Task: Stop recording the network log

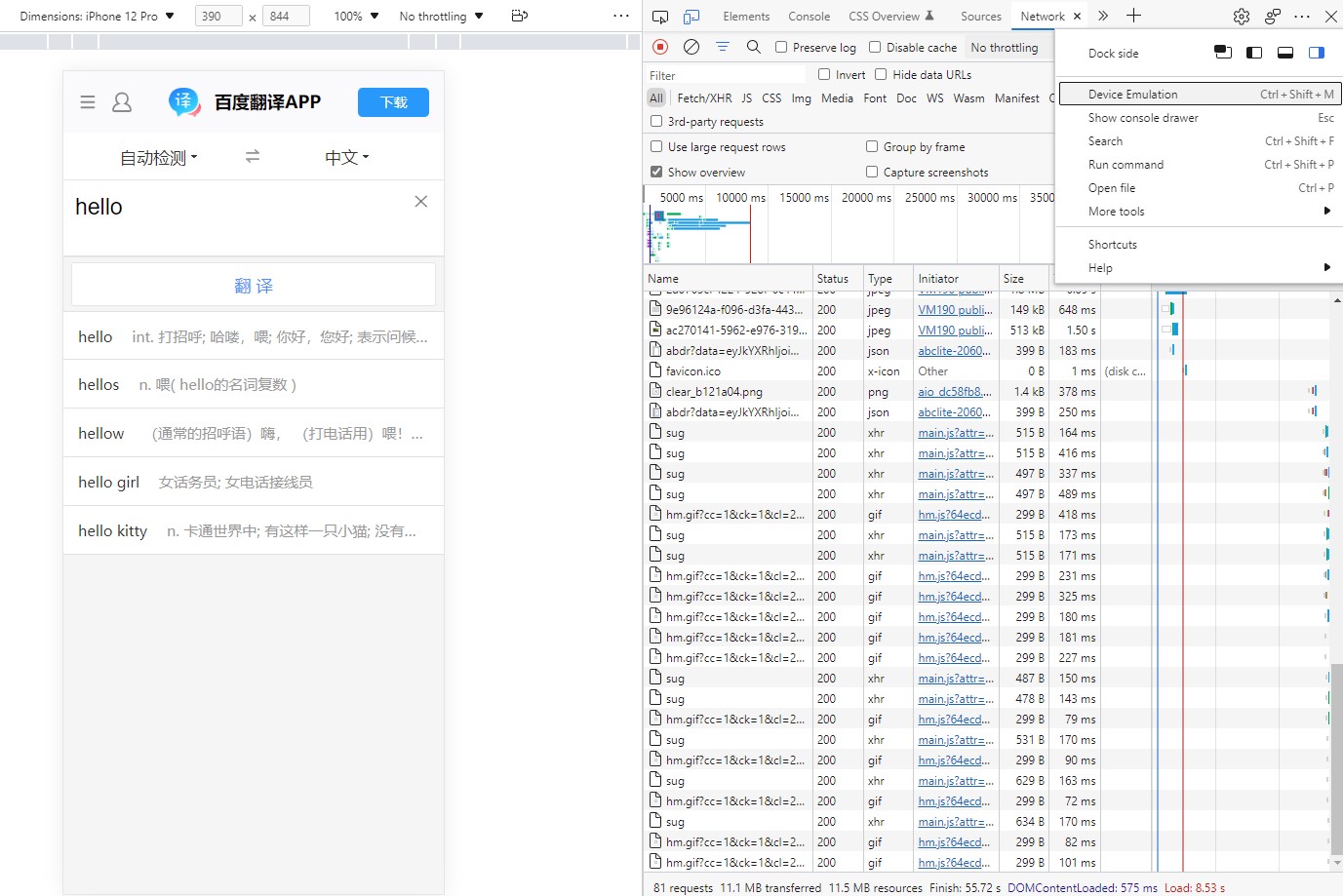Action: (660, 47)
